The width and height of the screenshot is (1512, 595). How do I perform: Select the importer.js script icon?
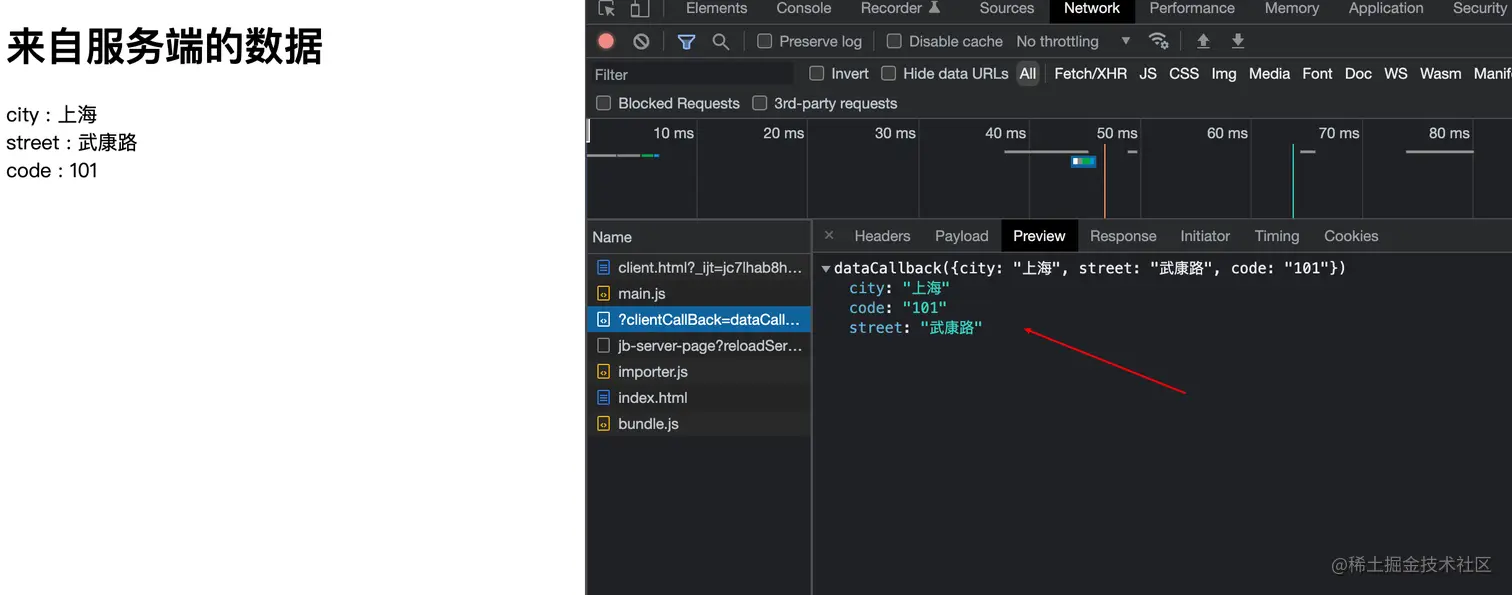[x=603, y=372]
